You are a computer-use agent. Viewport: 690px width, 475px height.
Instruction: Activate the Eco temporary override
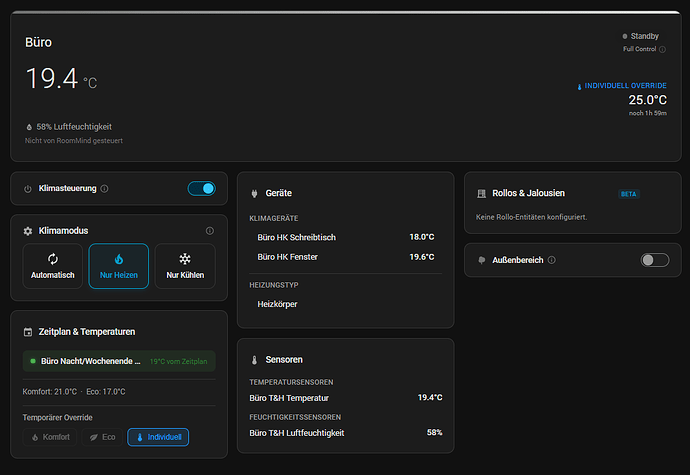[103, 437]
